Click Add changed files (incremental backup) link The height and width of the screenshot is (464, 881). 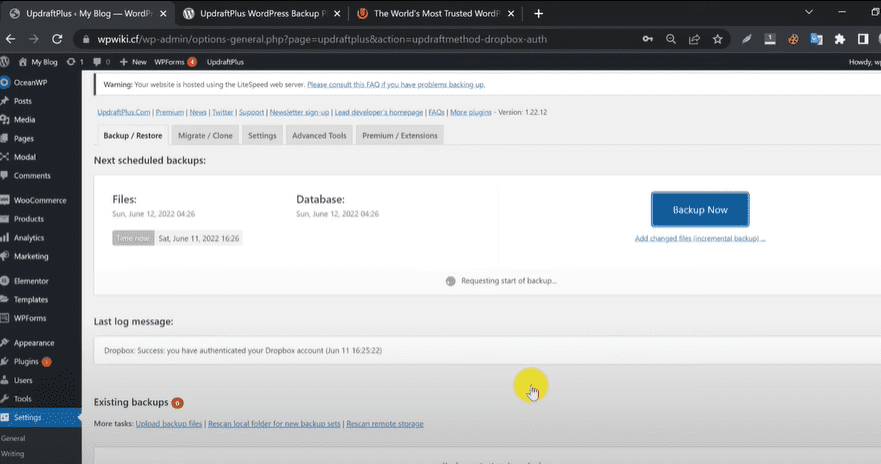click(700, 238)
